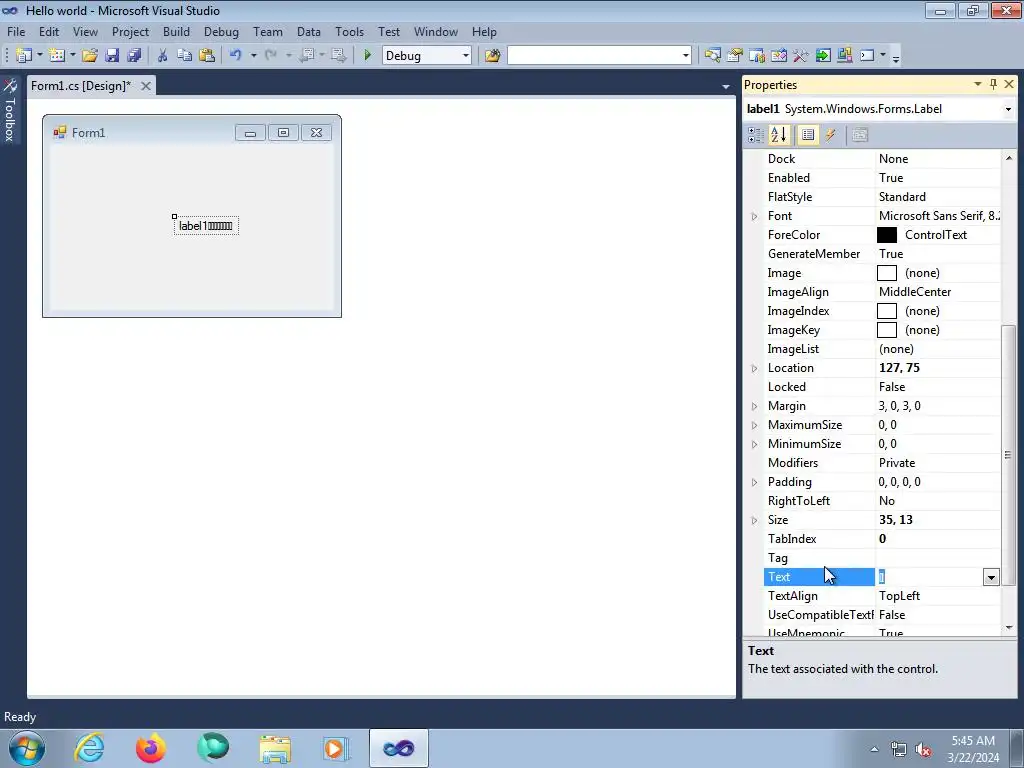Open Windows Media Player from taskbar
This screenshot has height=768, width=1024.
point(336,748)
